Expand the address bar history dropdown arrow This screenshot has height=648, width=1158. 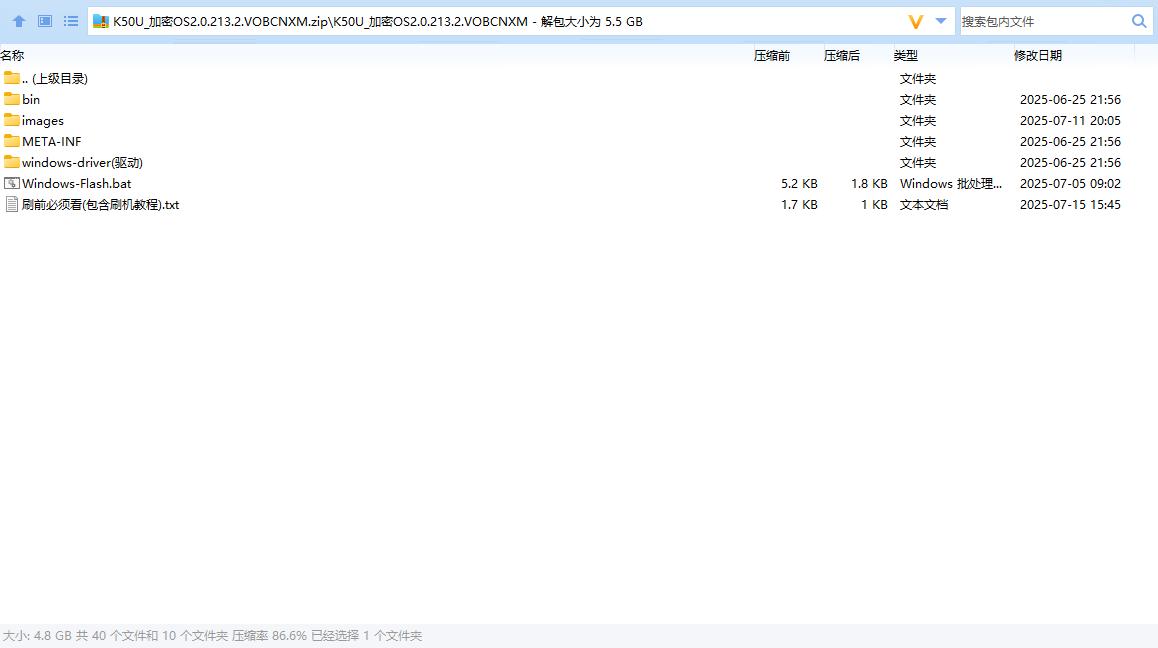[x=941, y=21]
